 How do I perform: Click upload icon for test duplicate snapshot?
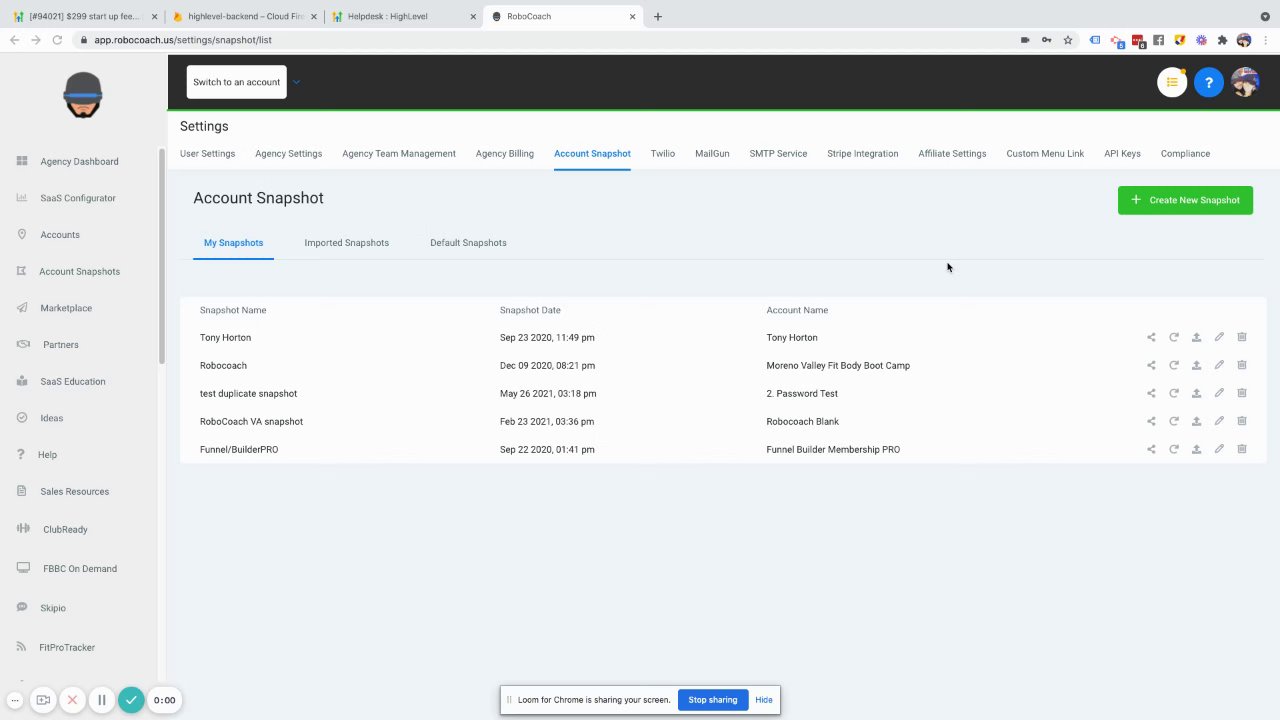click(x=1196, y=393)
